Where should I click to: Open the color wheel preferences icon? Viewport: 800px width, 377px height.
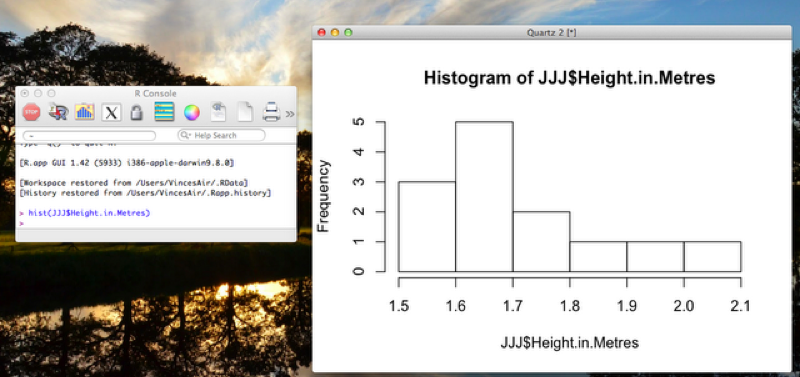pyautogui.click(x=192, y=112)
